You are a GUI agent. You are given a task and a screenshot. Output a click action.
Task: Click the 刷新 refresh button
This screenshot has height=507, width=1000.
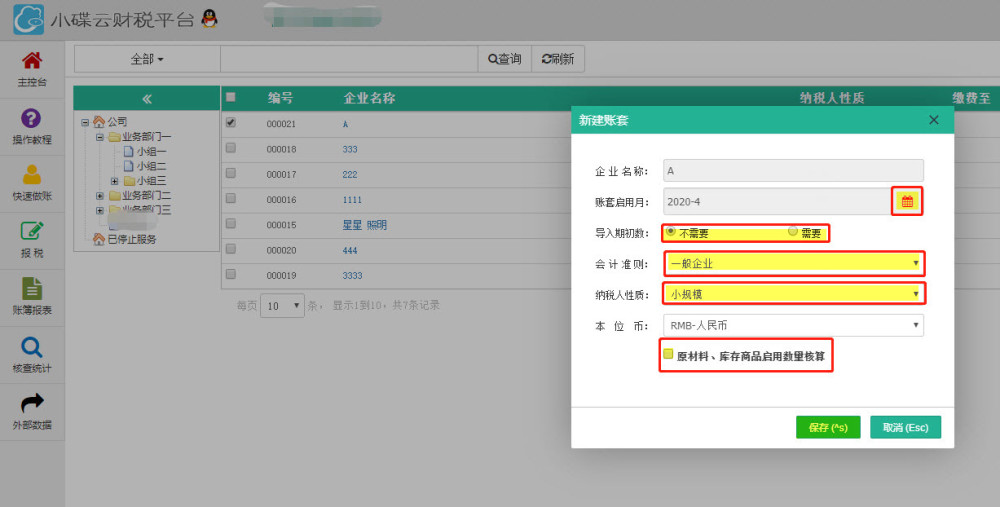pyautogui.click(x=558, y=59)
